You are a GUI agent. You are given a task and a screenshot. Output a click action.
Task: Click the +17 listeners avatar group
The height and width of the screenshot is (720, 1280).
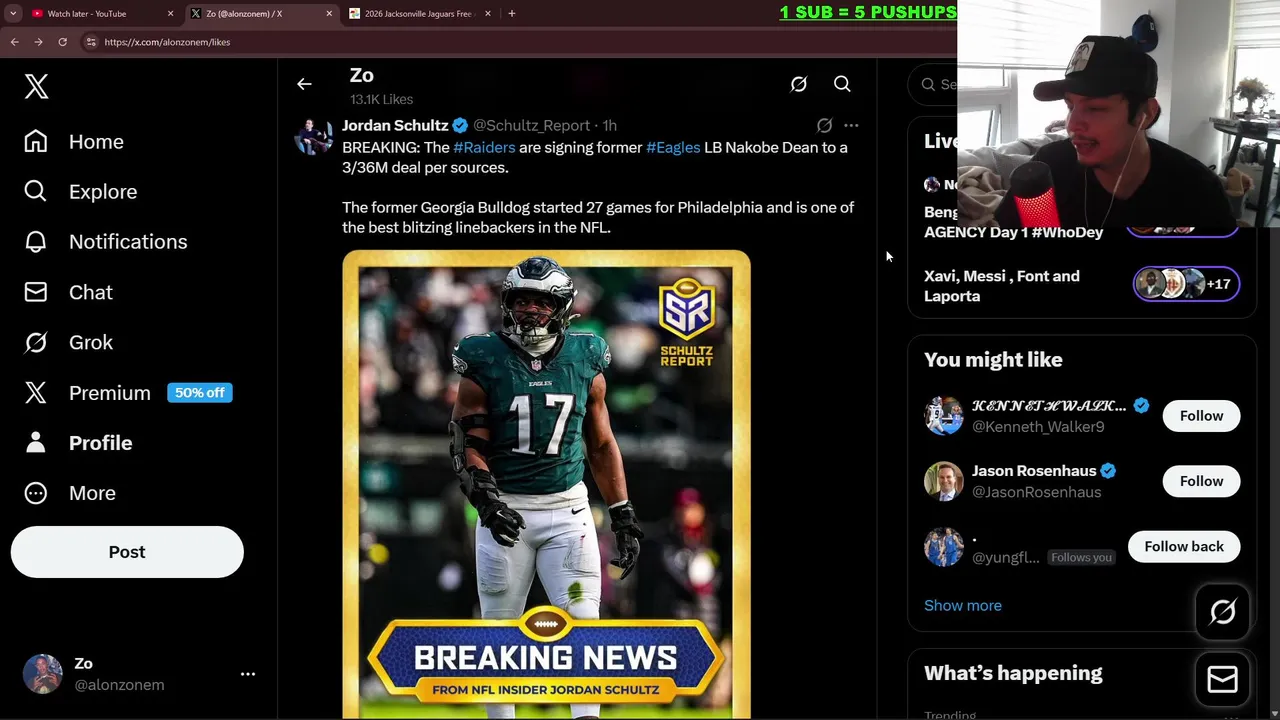[1187, 284]
